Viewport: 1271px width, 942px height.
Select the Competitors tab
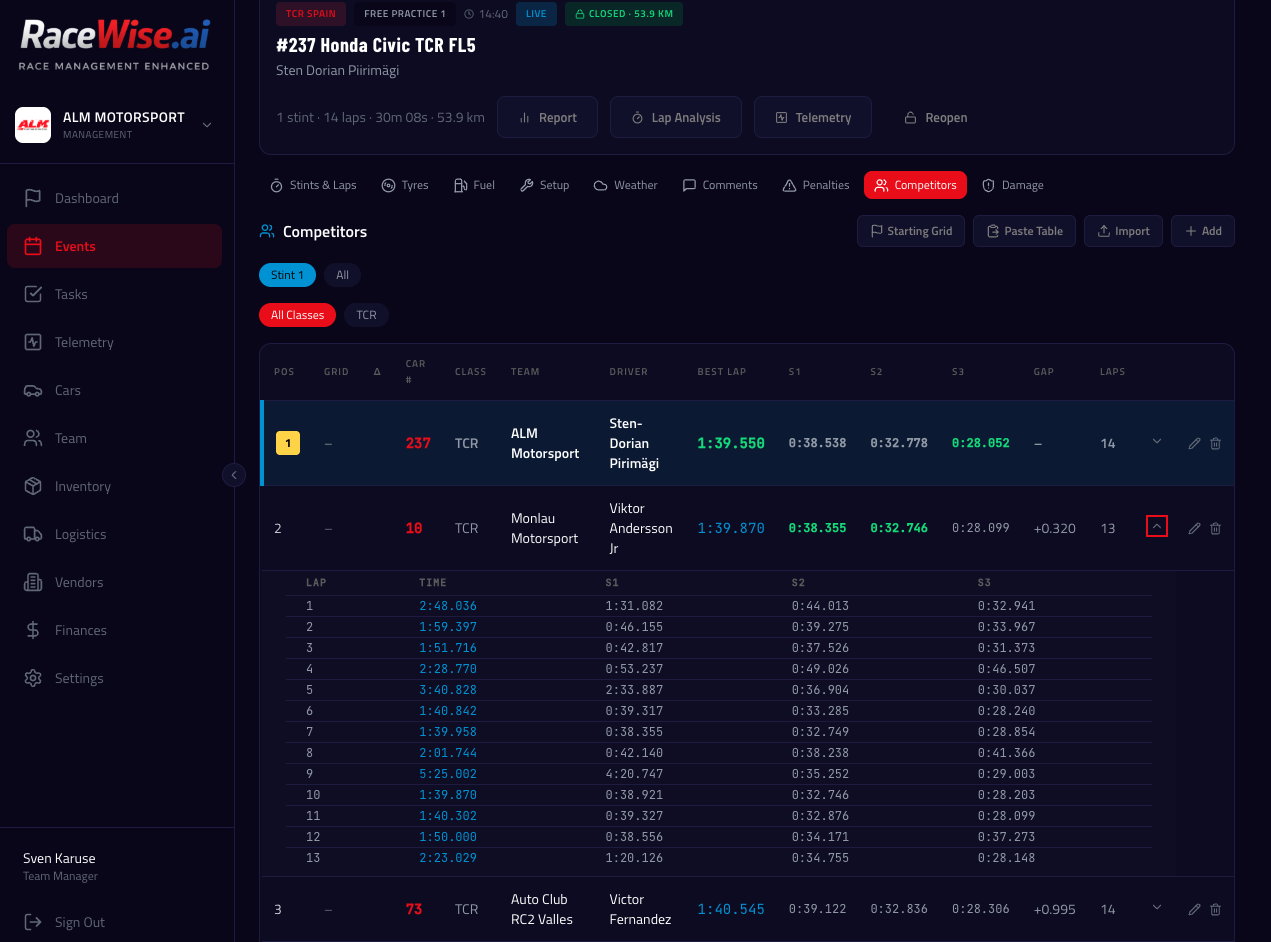click(915, 185)
